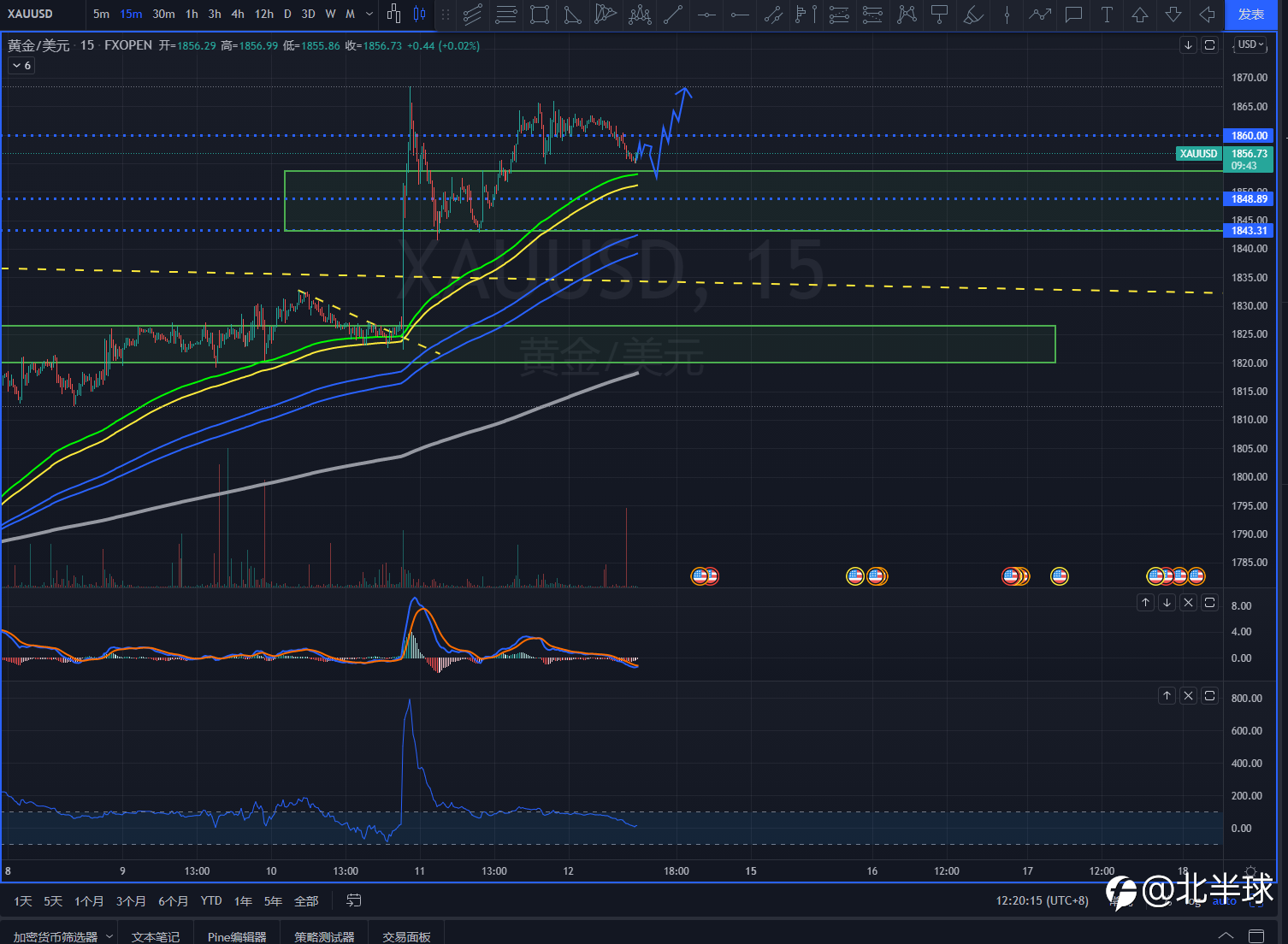
Task: Open the 策略测试器 tab
Action: click(x=324, y=937)
